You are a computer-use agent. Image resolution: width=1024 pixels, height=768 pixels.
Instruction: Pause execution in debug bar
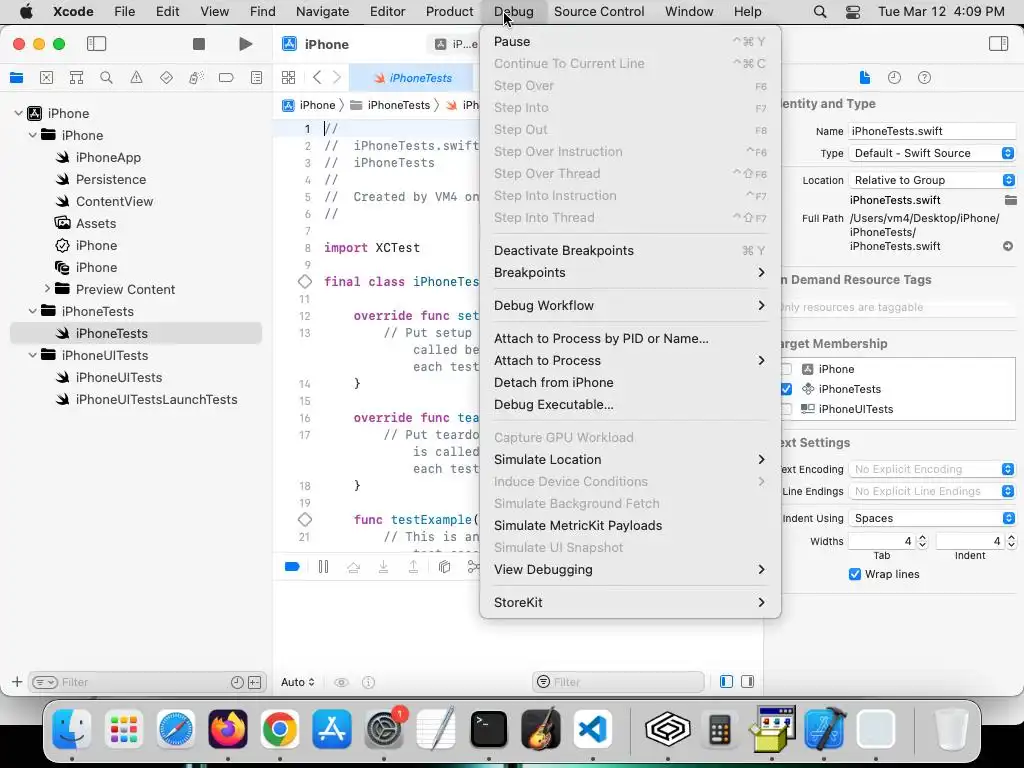coord(323,567)
